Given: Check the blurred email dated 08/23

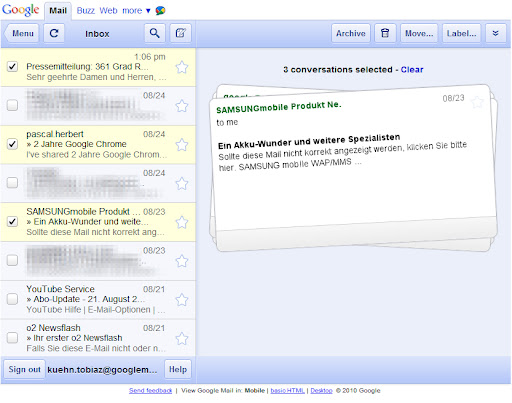Looking at the screenshot, I should tap(12, 260).
